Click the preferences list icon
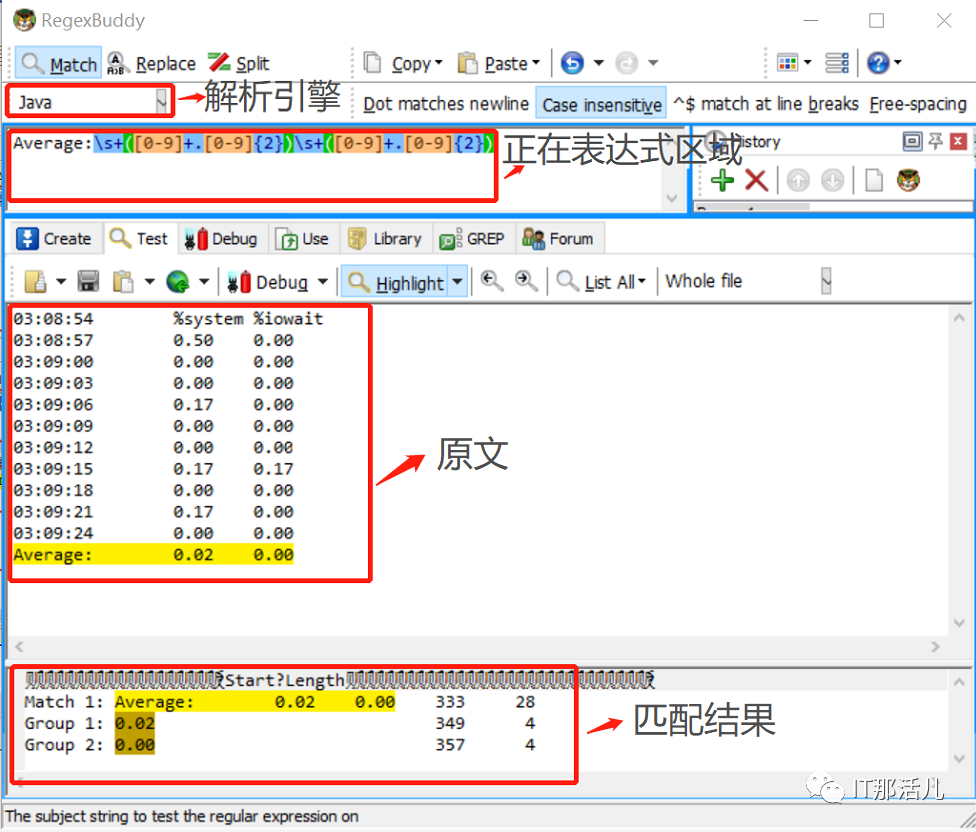Screen dimensions: 976x832 pos(837,63)
